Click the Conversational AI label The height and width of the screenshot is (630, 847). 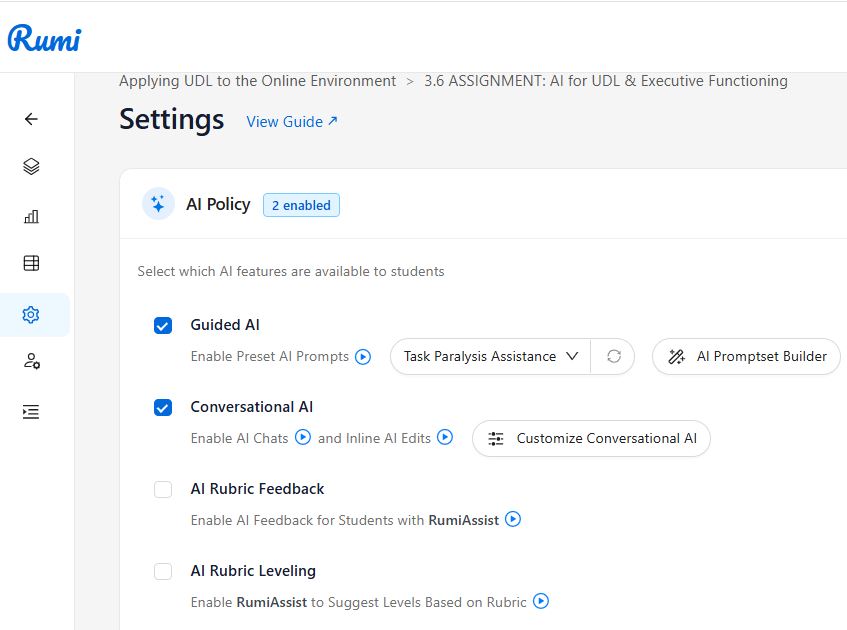pos(252,407)
